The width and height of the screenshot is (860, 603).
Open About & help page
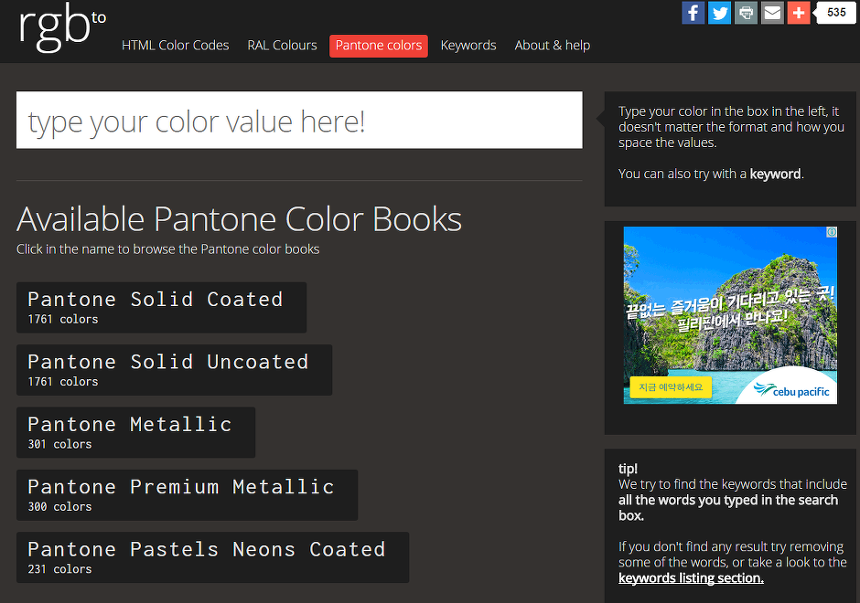(x=552, y=45)
